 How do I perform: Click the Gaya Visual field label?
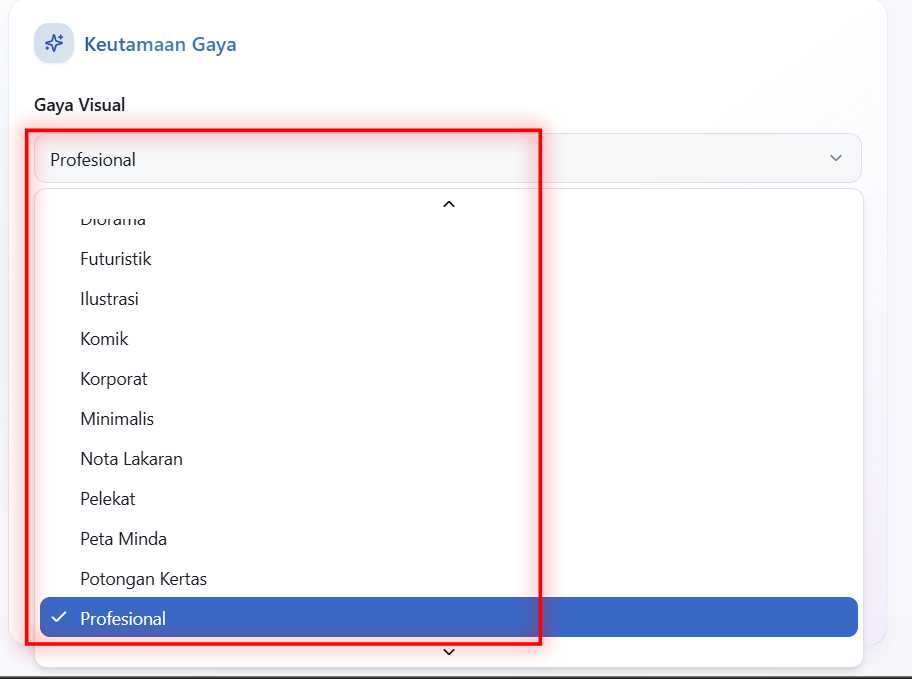tap(80, 105)
